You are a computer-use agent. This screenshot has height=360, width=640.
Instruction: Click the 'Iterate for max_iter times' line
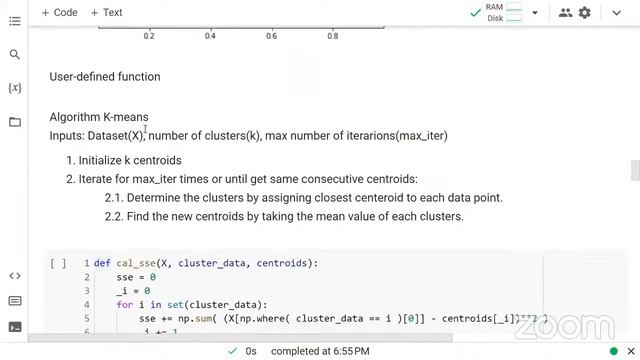tap(248, 179)
